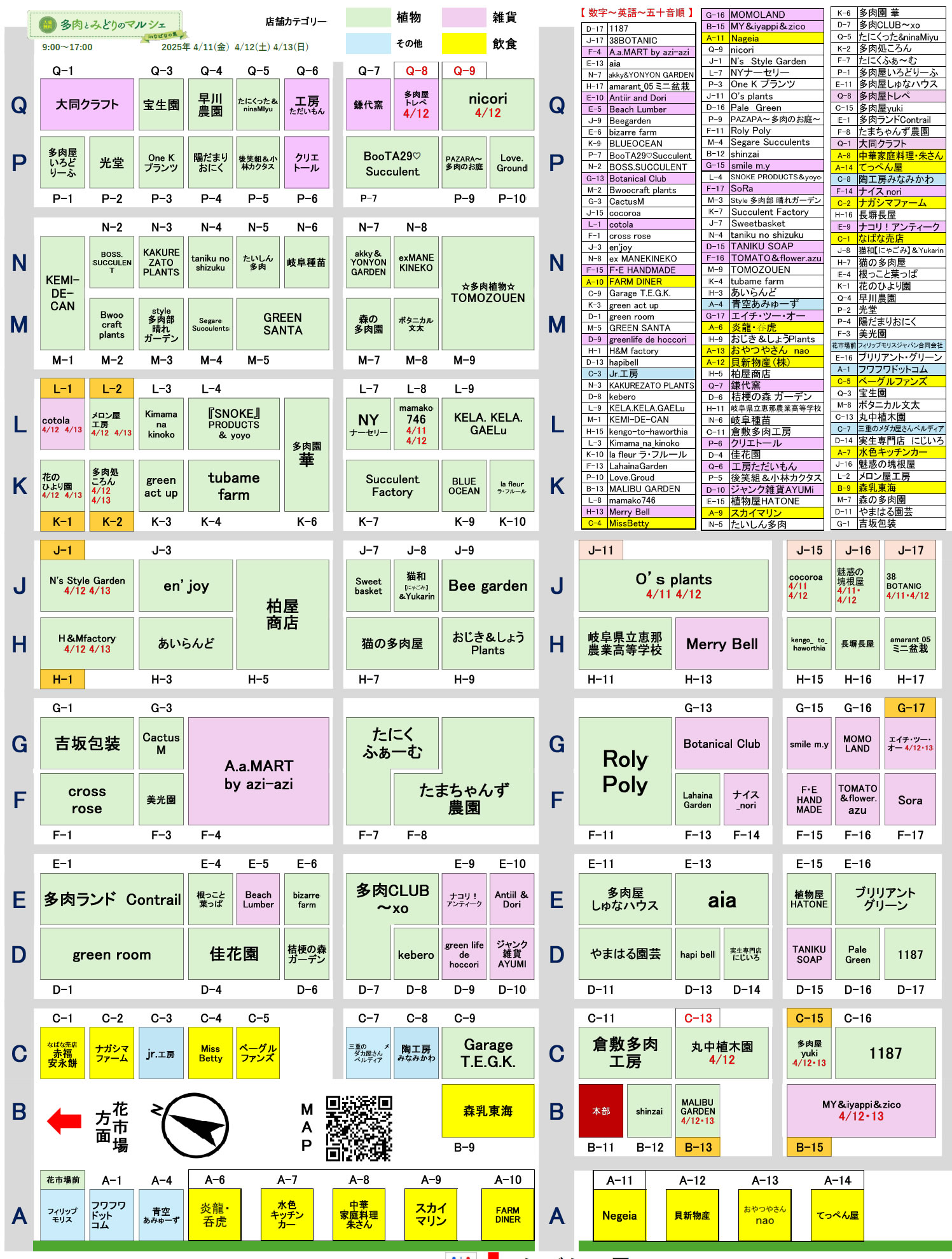The width and height of the screenshot is (952, 1259).
Task: Select the 大同クラフト booth on the map
Action: point(87,104)
